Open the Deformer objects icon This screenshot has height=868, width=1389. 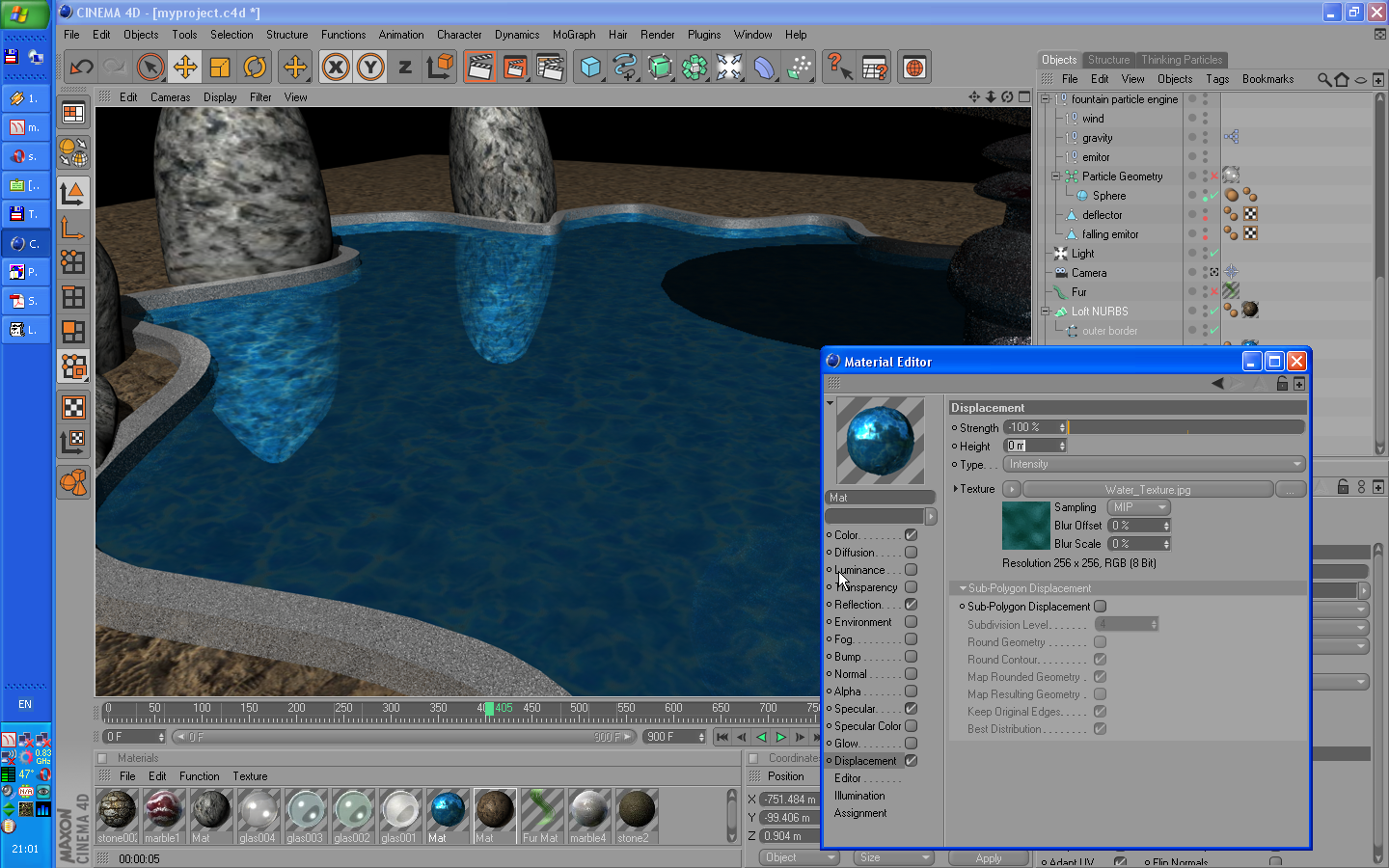tap(764, 67)
